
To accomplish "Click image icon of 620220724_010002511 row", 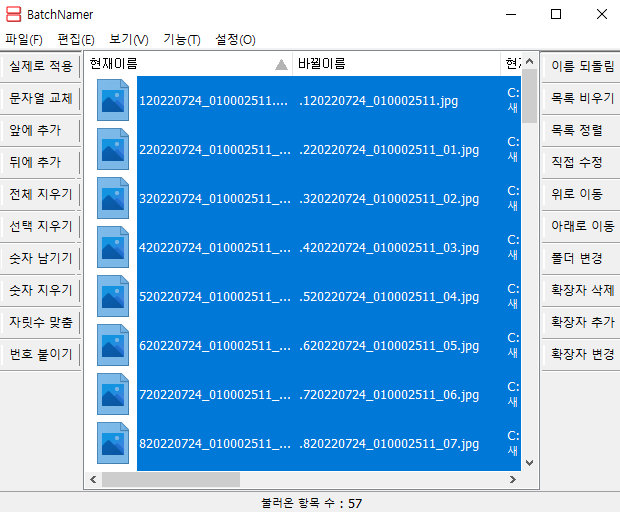I will coord(113,345).
